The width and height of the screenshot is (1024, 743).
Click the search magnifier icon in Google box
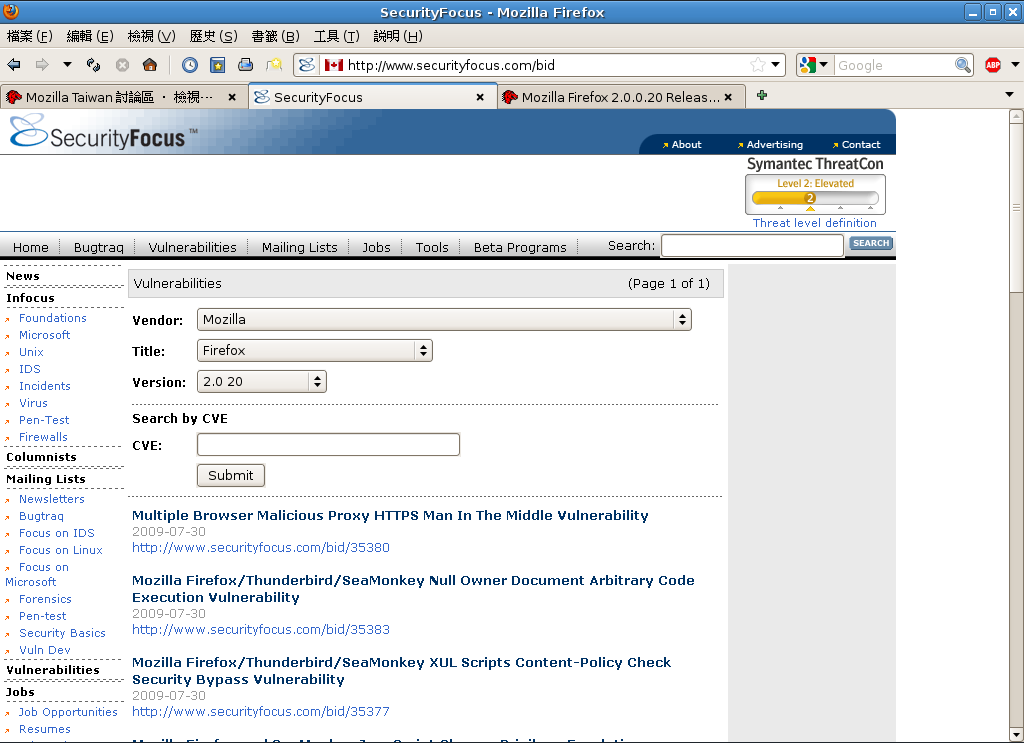962,65
